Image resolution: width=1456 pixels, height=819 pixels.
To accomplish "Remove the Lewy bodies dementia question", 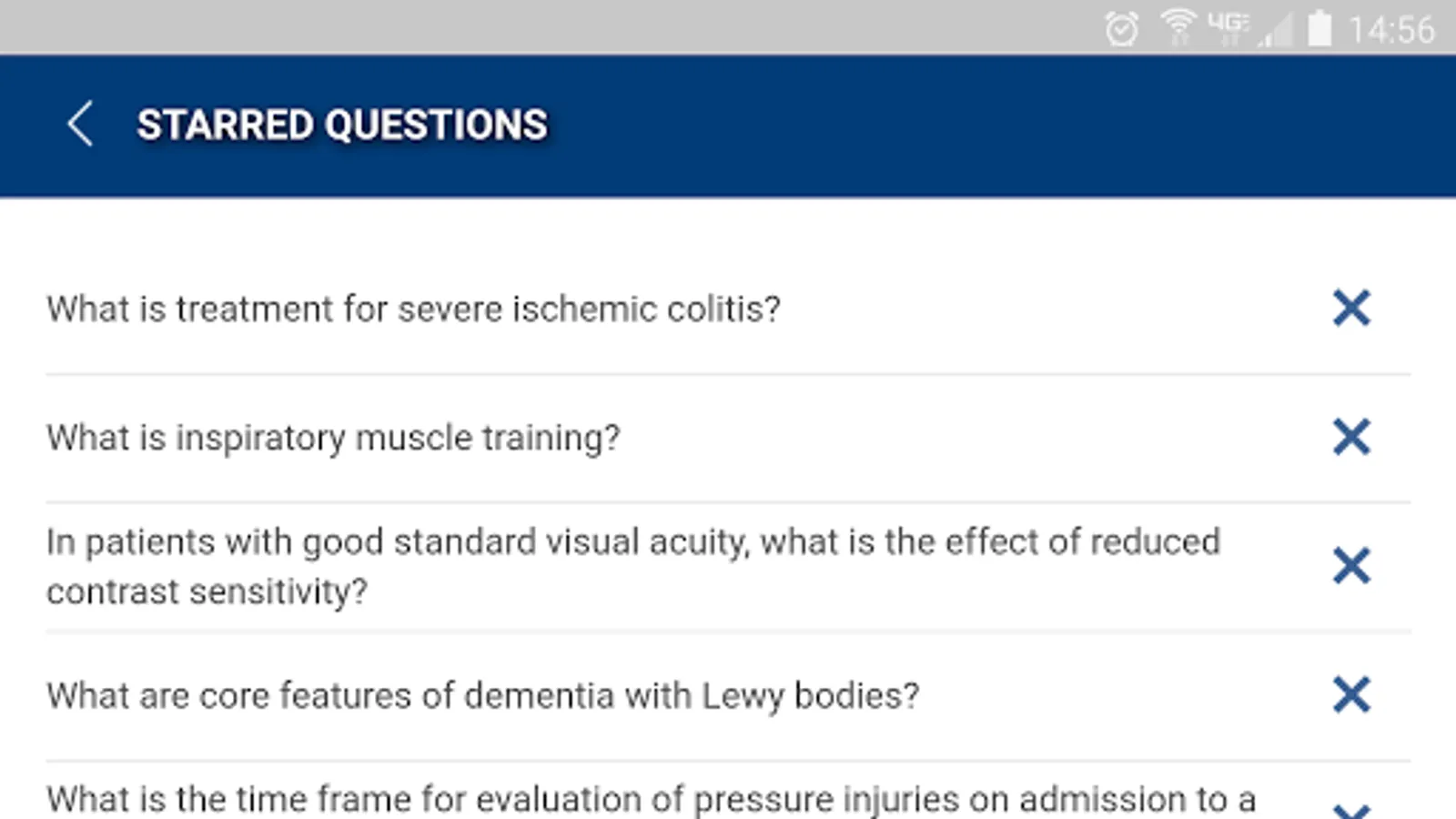I will pos(1351,695).
